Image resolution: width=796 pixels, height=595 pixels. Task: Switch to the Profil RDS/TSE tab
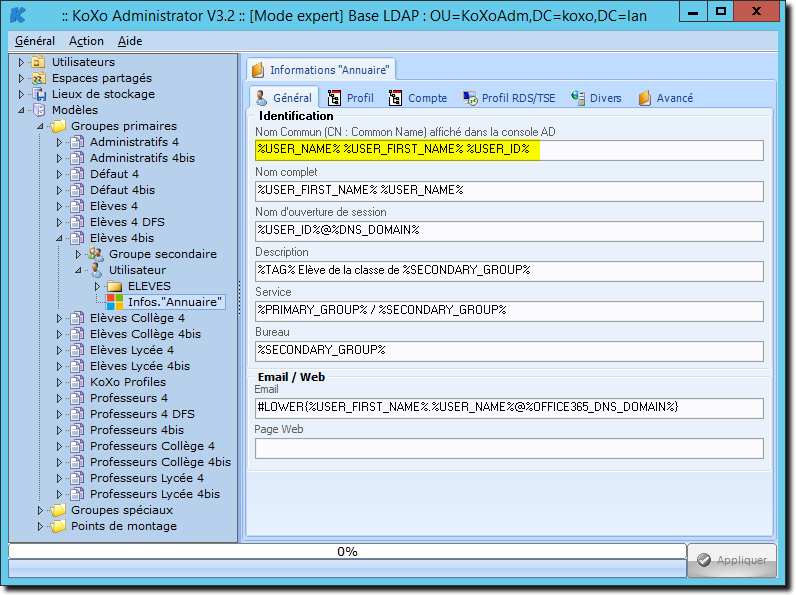(509, 98)
